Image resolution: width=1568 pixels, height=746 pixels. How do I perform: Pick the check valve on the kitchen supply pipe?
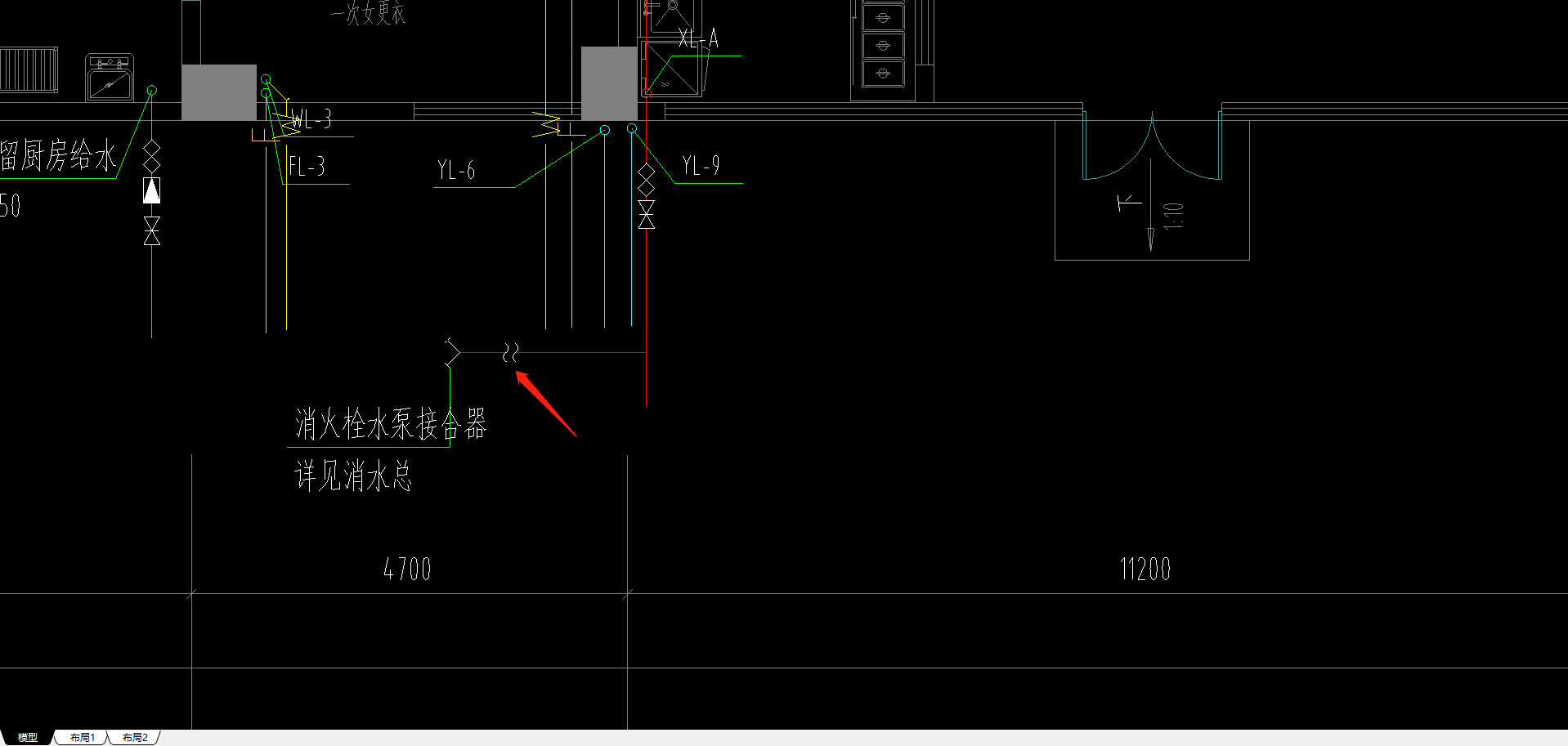pos(152,190)
